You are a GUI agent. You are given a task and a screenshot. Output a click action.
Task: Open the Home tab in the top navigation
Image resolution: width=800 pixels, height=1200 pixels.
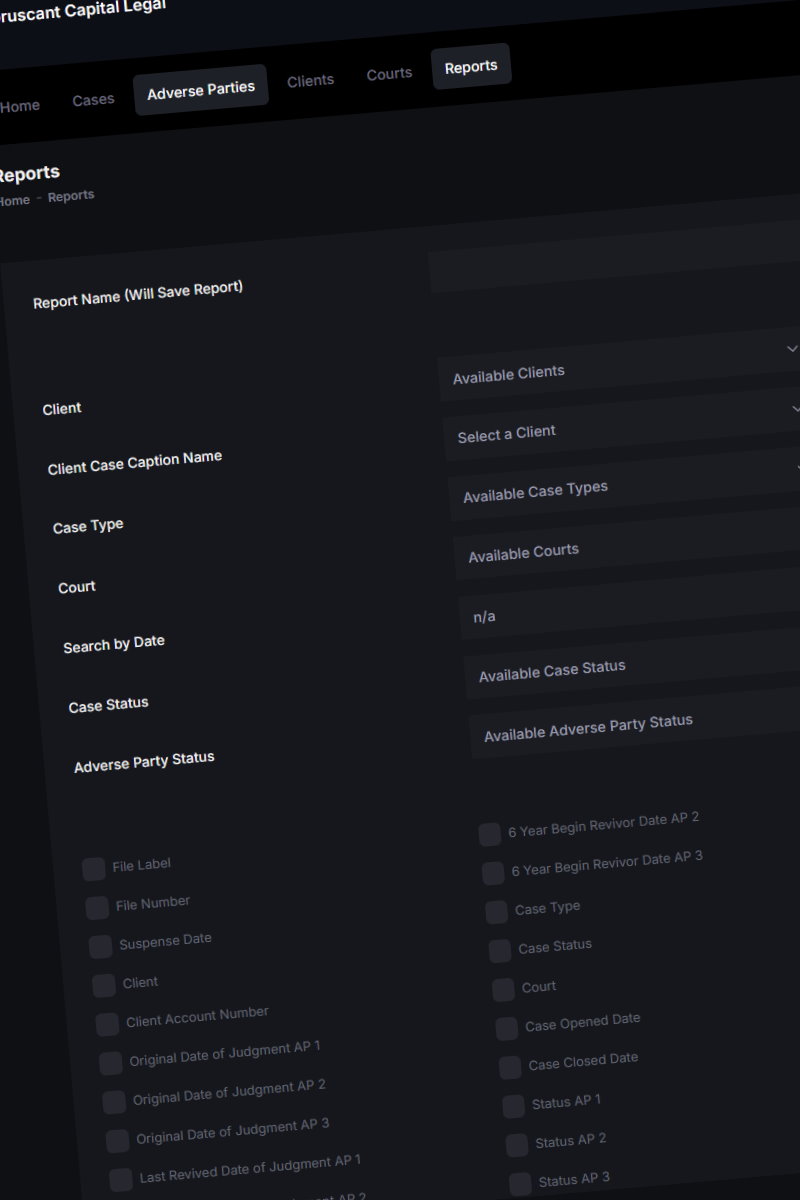[19, 106]
